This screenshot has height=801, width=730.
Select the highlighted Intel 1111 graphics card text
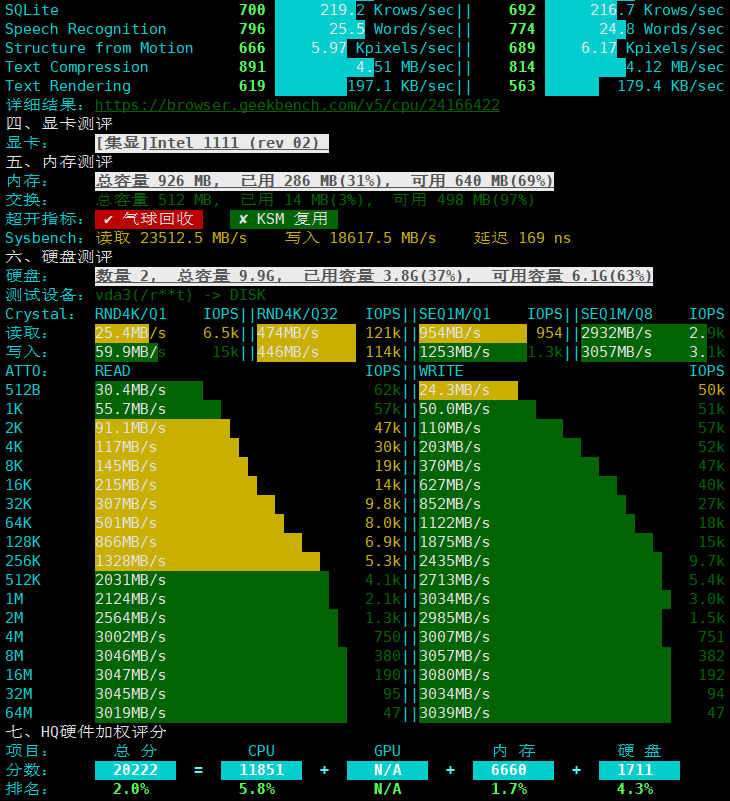click(x=212, y=143)
